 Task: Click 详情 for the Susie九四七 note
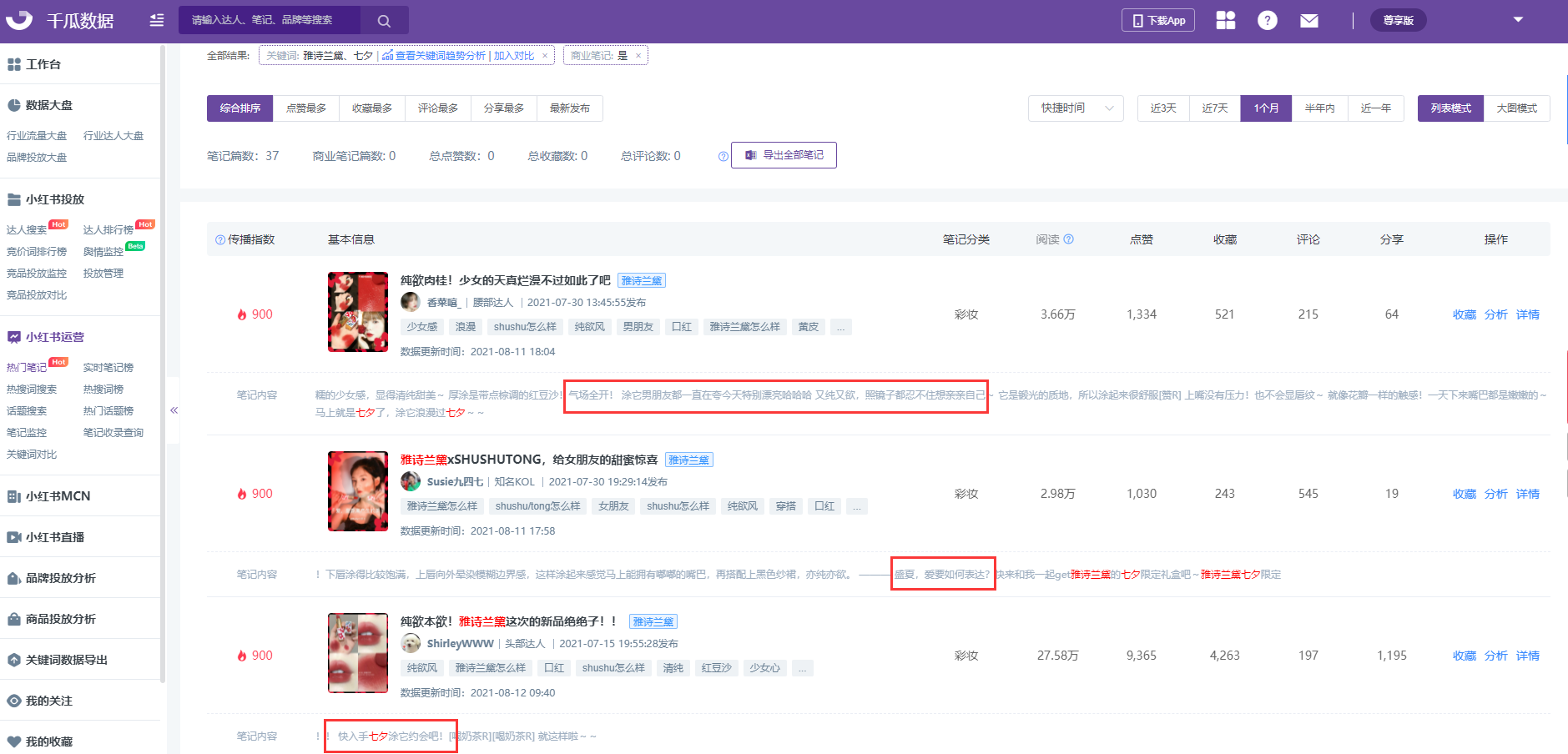coord(1528,494)
